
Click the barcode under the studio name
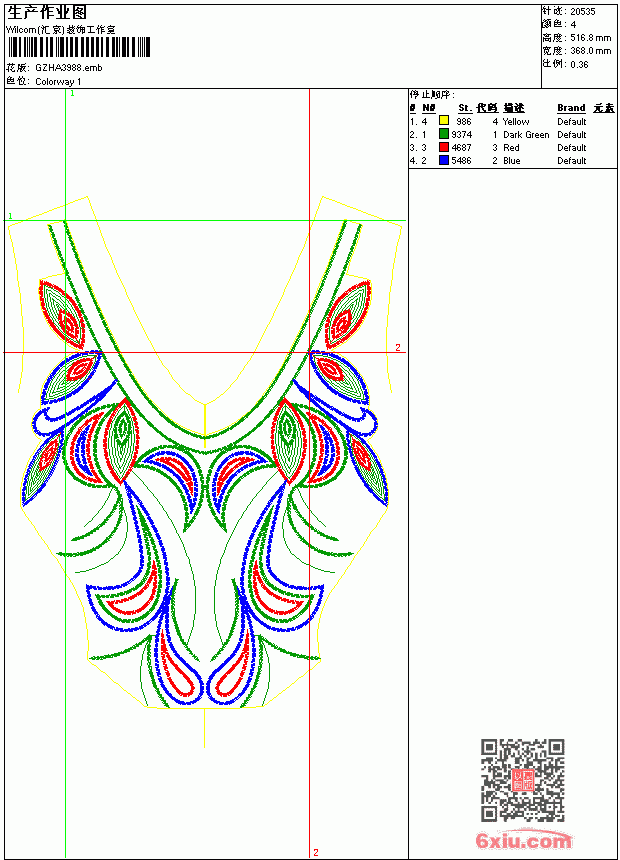[x=78, y=47]
